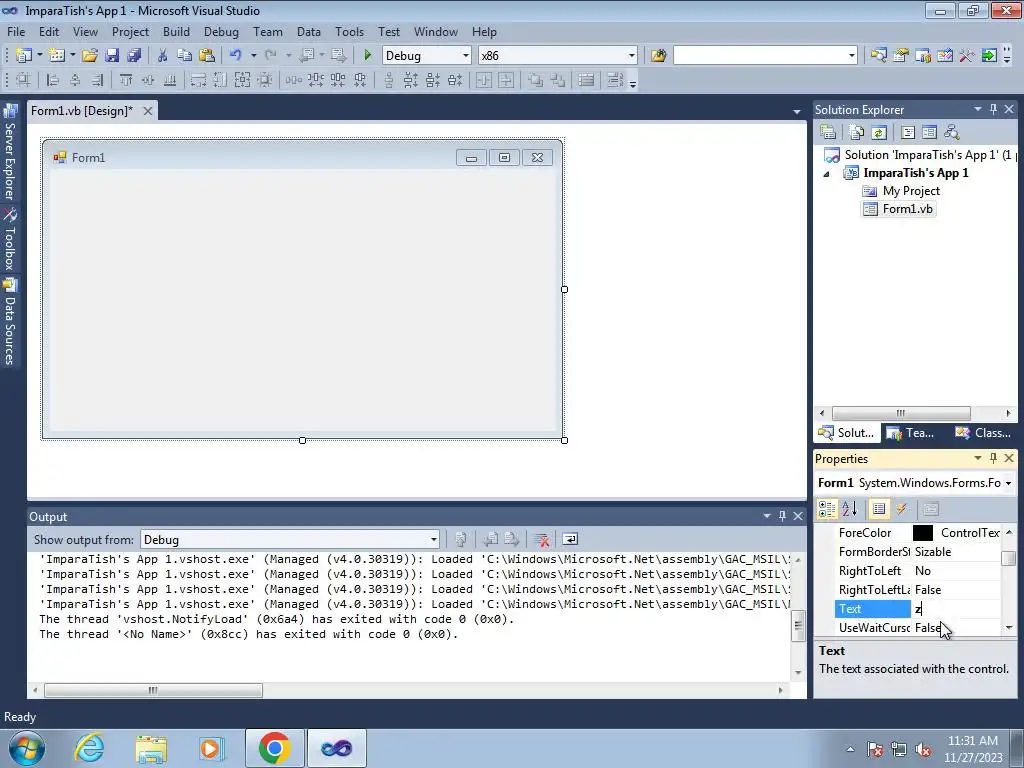Start debugging with the green play icon
Image resolution: width=1024 pixels, height=768 pixels.
tap(367, 56)
